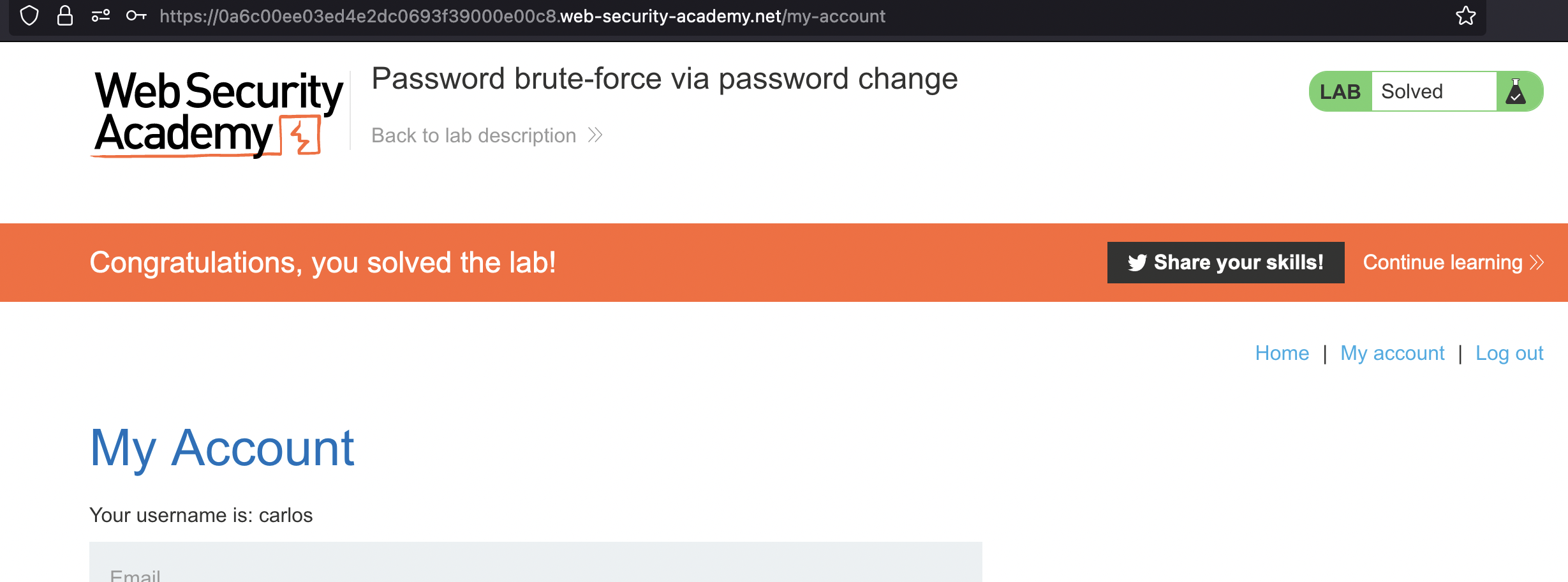Open the My account navigation link
Image resolution: width=1568 pixels, height=582 pixels.
pyautogui.click(x=1392, y=353)
